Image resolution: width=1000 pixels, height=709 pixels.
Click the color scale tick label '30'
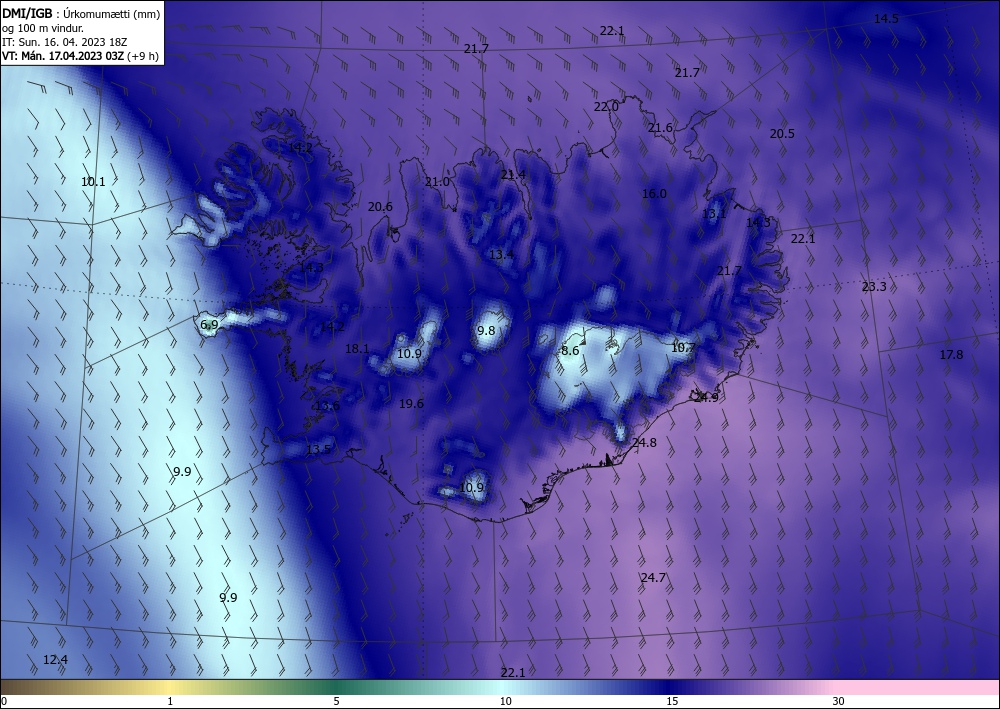[x=839, y=701]
